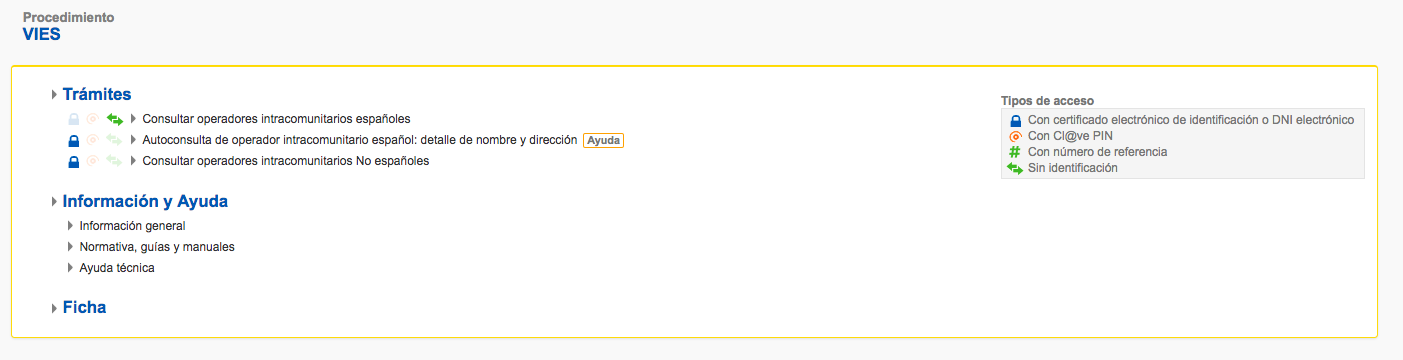Toggle the Información y Ayuda section arrow

pyautogui.click(x=54, y=202)
